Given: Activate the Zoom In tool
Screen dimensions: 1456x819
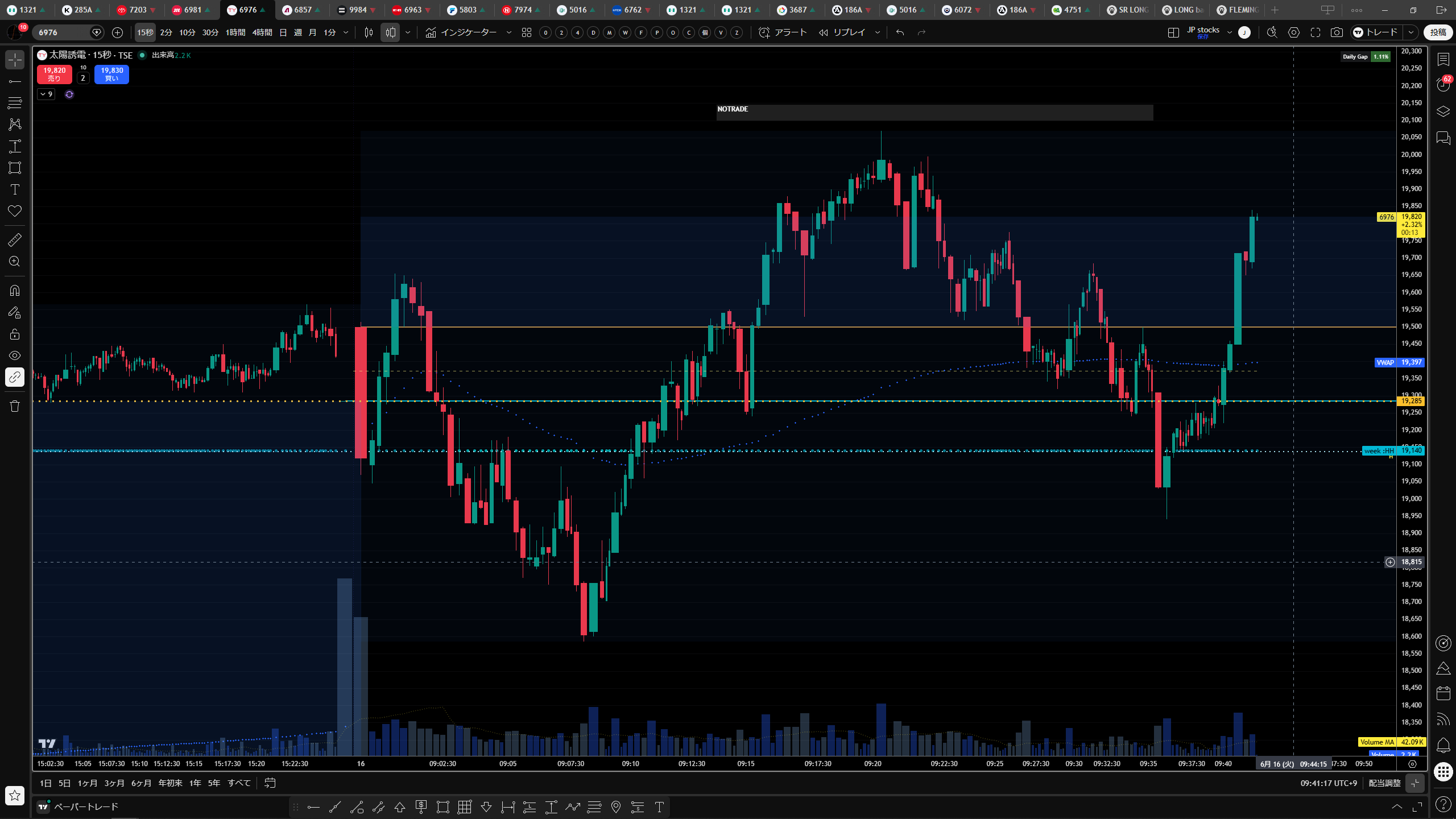Looking at the screenshot, I should point(15,261).
